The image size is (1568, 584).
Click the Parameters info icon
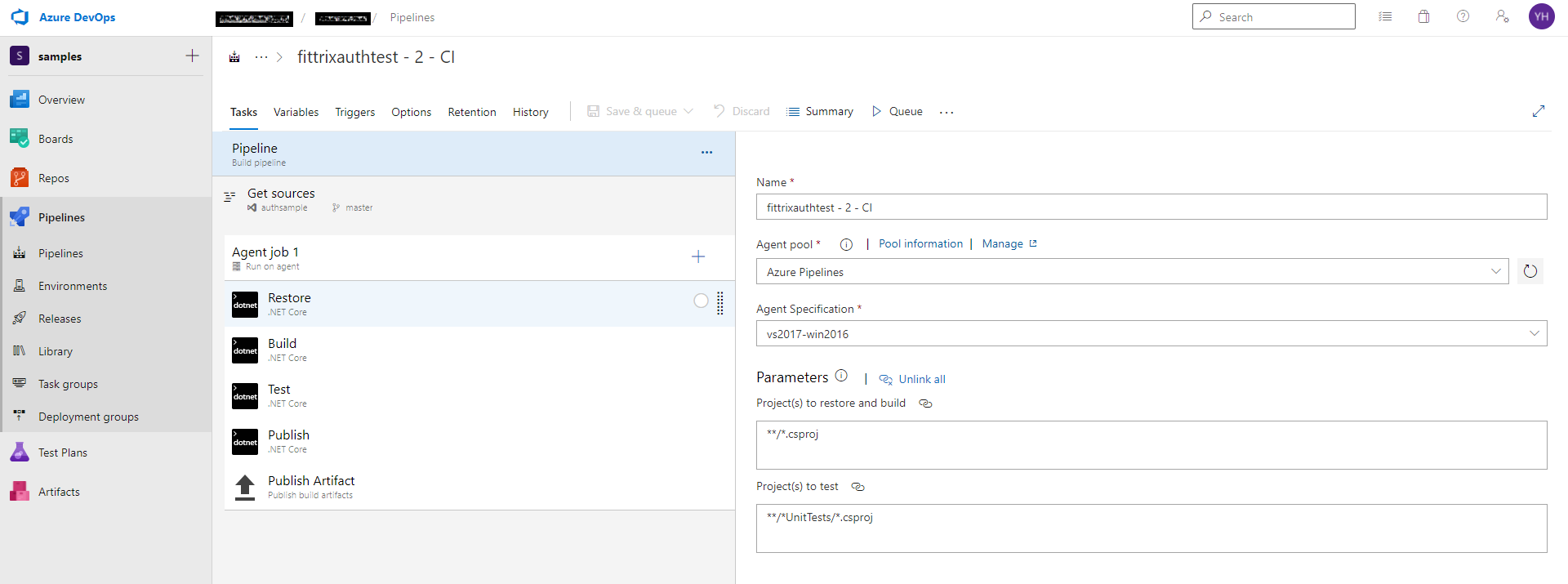tap(841, 377)
